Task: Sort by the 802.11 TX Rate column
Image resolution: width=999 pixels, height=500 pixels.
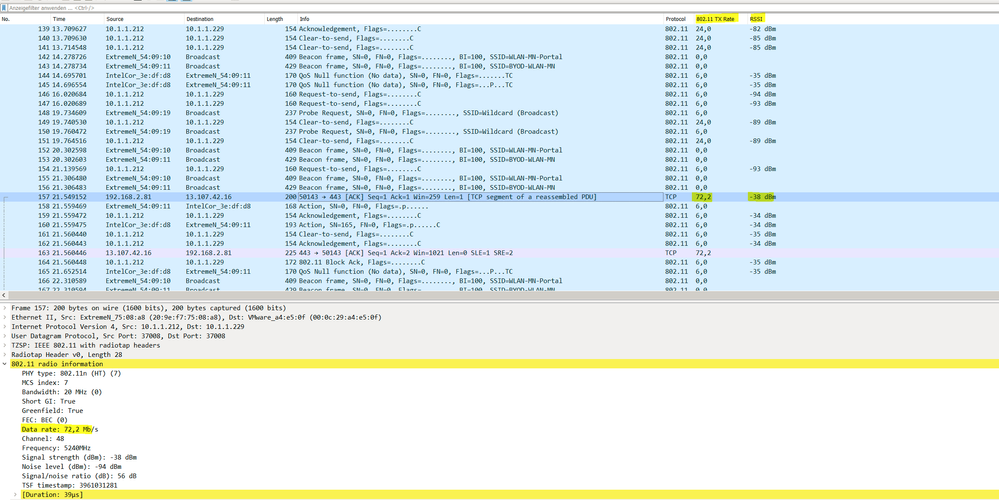Action: [715, 19]
